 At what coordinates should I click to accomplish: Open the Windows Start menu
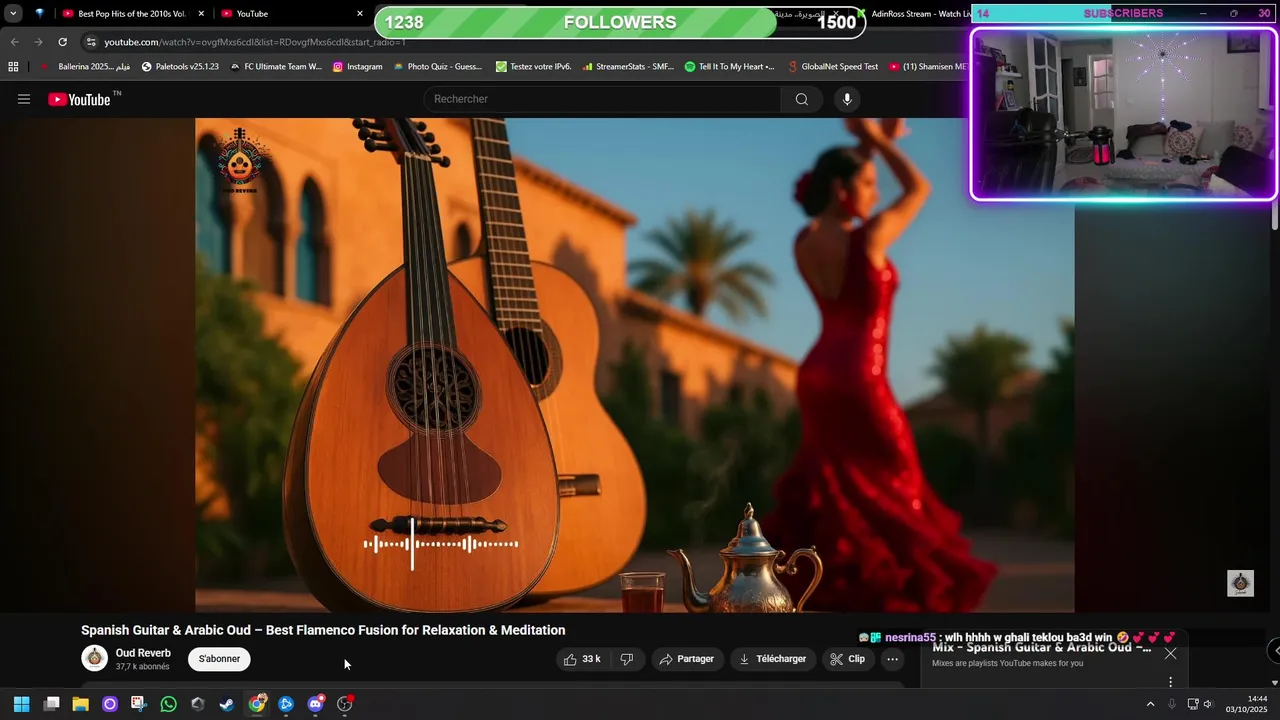click(x=21, y=704)
